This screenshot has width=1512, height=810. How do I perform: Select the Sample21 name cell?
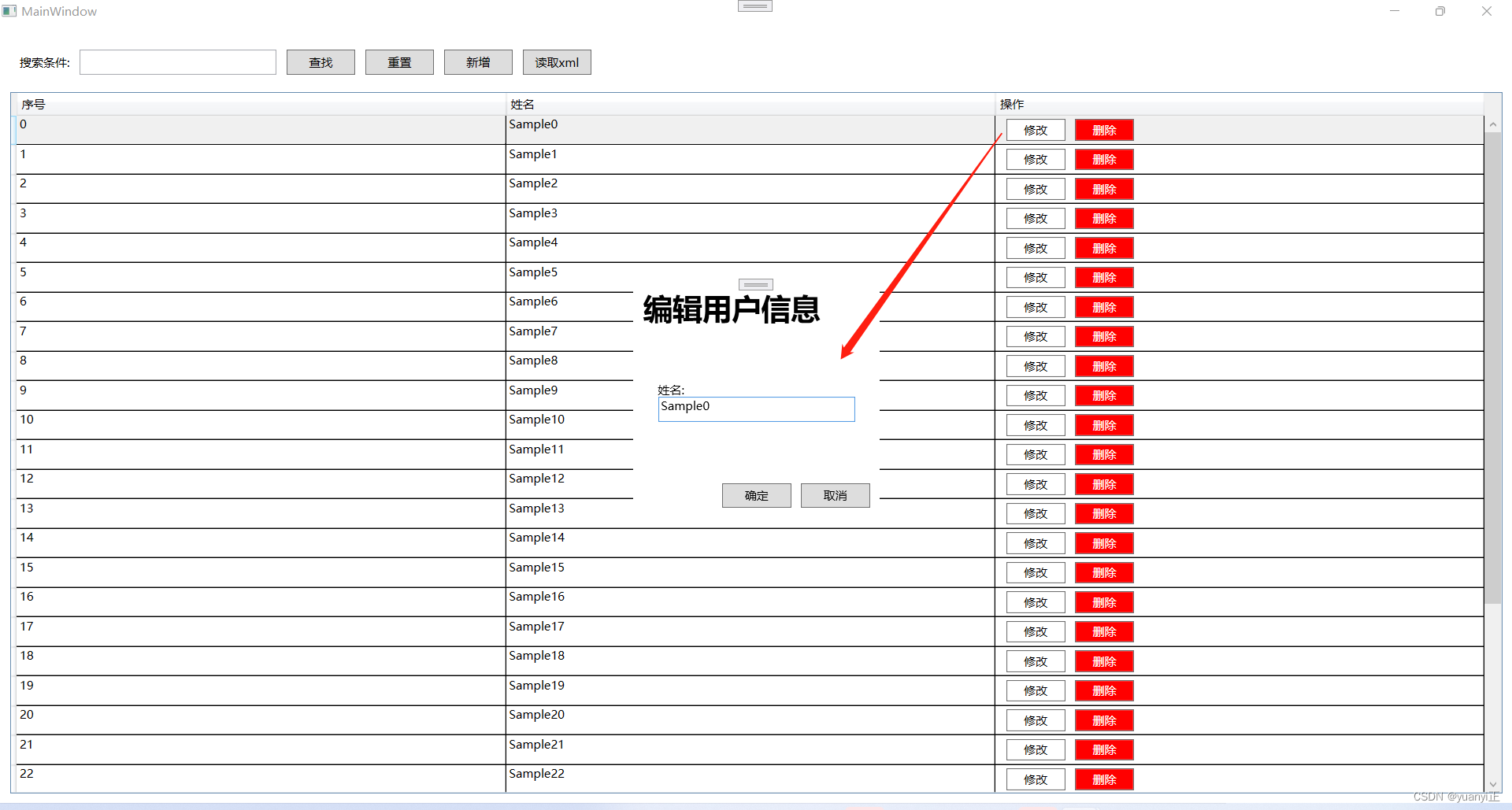[x=750, y=749]
